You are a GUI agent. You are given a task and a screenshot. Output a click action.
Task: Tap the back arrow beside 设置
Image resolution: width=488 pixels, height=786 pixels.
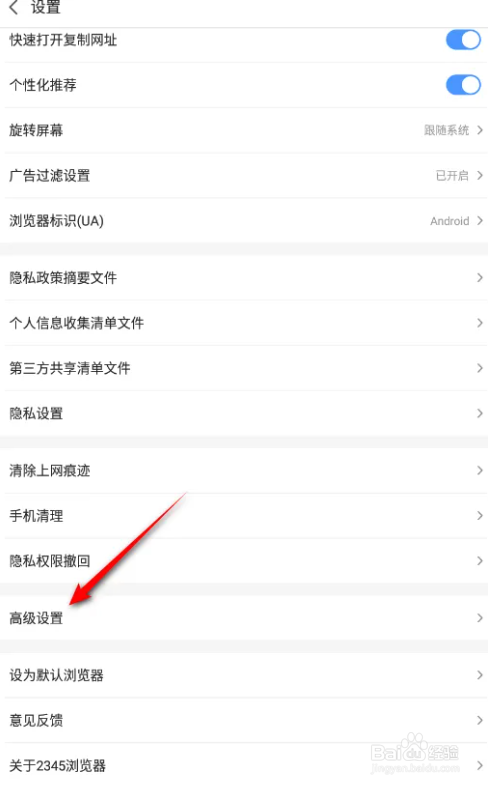point(14,7)
